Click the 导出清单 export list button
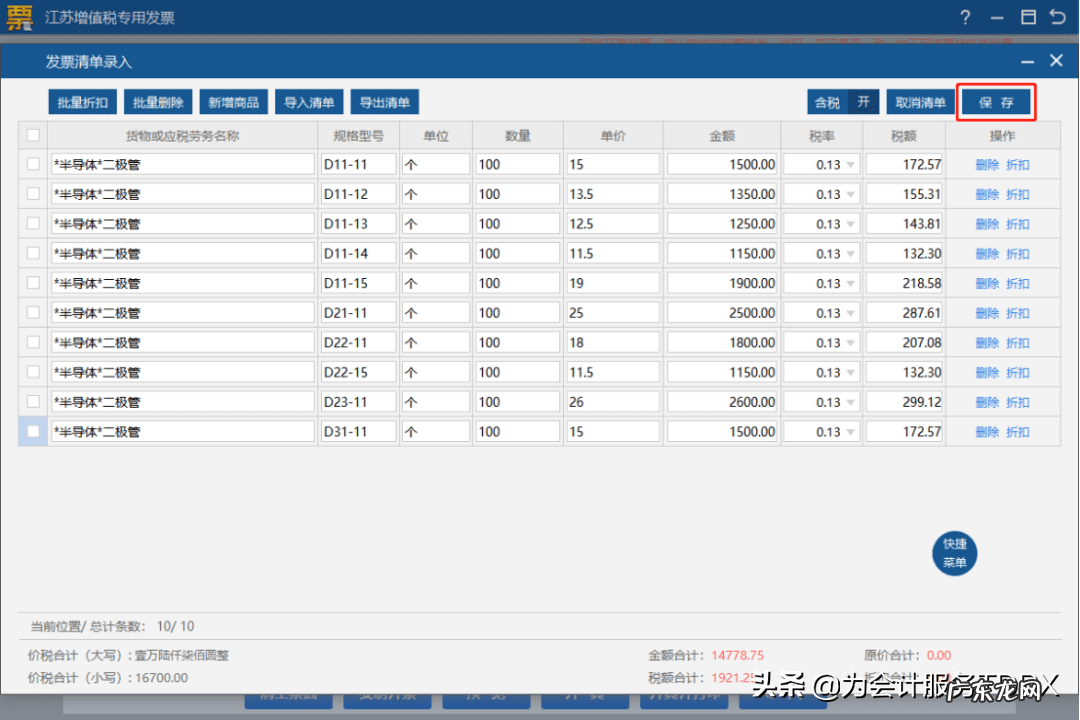Screen dimensions: 1080x720 point(385,101)
